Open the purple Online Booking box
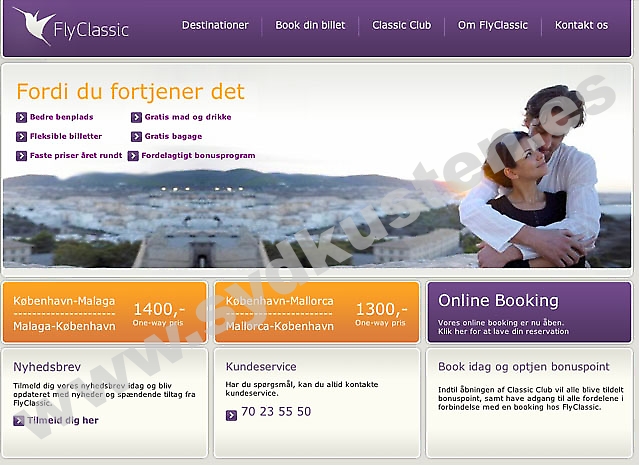Screen dimensions: 640x466 529,312
